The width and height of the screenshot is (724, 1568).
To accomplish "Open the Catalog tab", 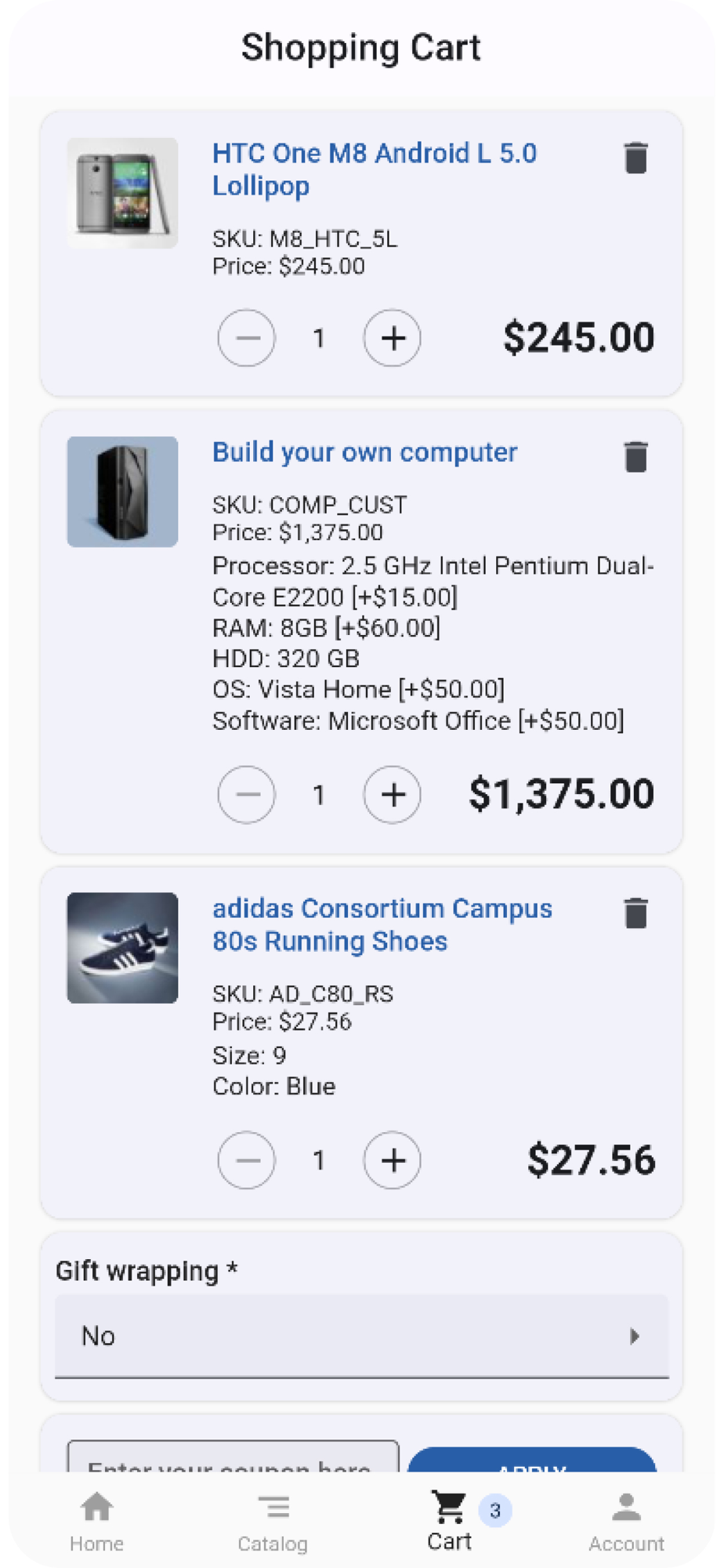I will tap(273, 1521).
